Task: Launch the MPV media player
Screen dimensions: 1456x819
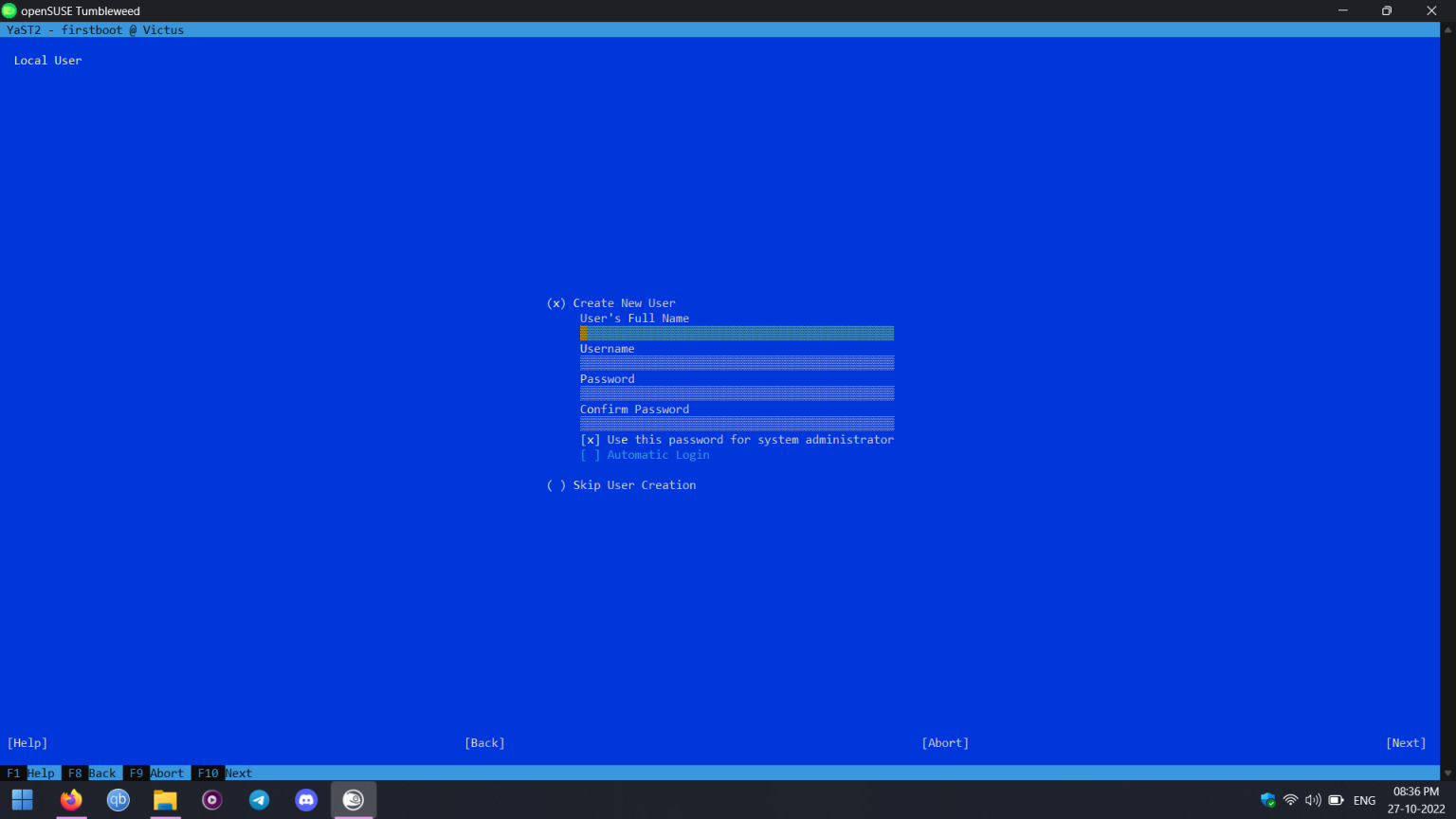Action: (211, 800)
